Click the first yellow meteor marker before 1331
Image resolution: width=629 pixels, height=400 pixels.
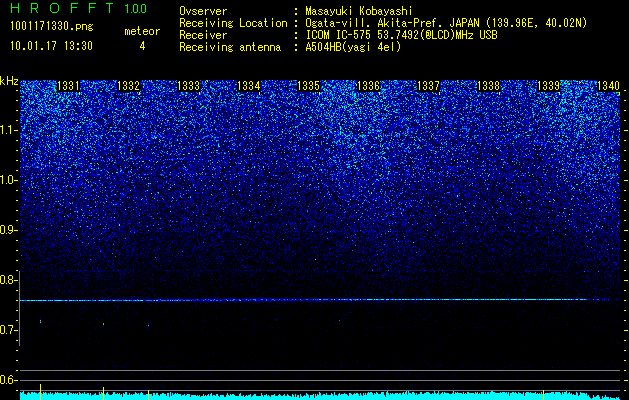tap(41, 391)
